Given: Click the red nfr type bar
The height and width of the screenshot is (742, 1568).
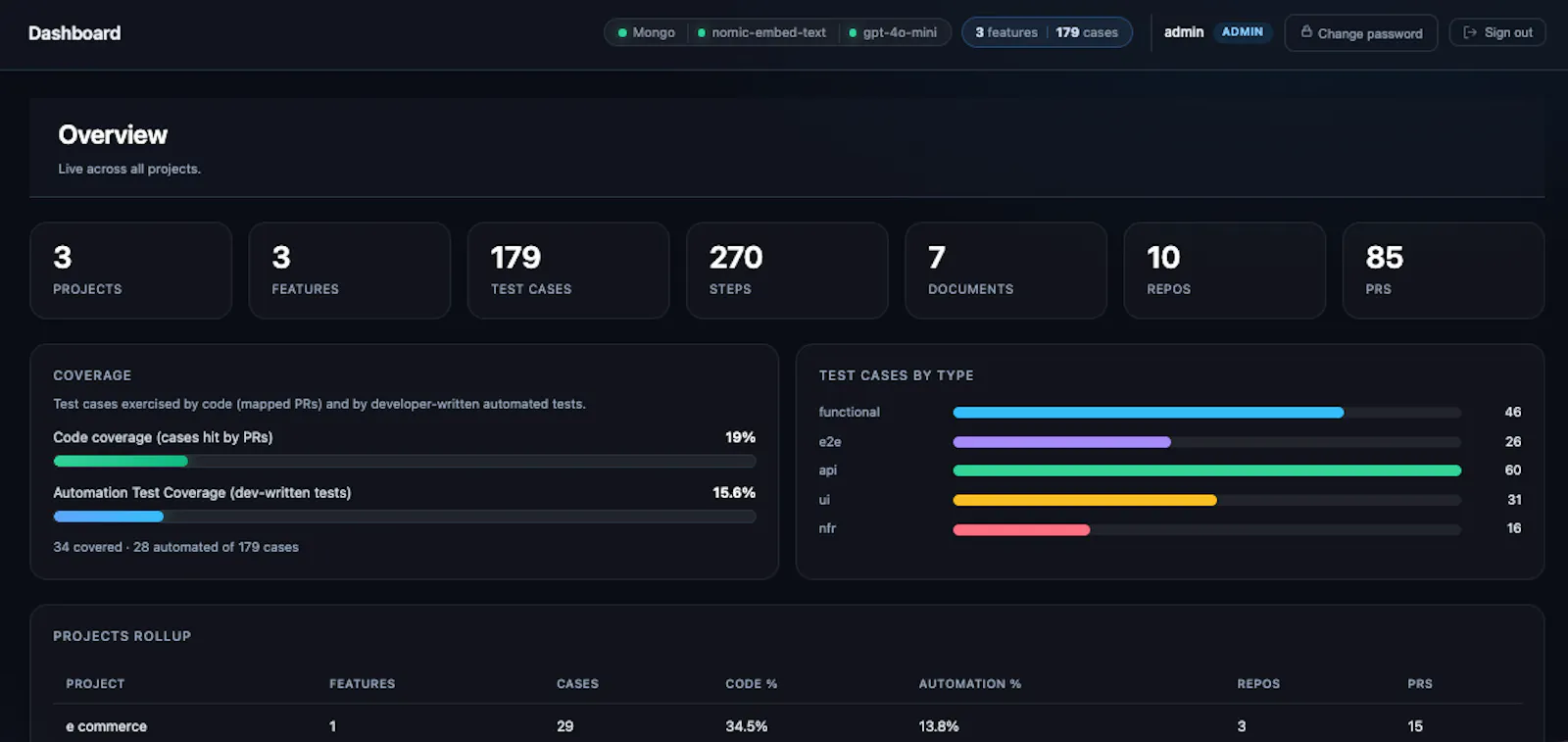Looking at the screenshot, I should click(1021, 529).
